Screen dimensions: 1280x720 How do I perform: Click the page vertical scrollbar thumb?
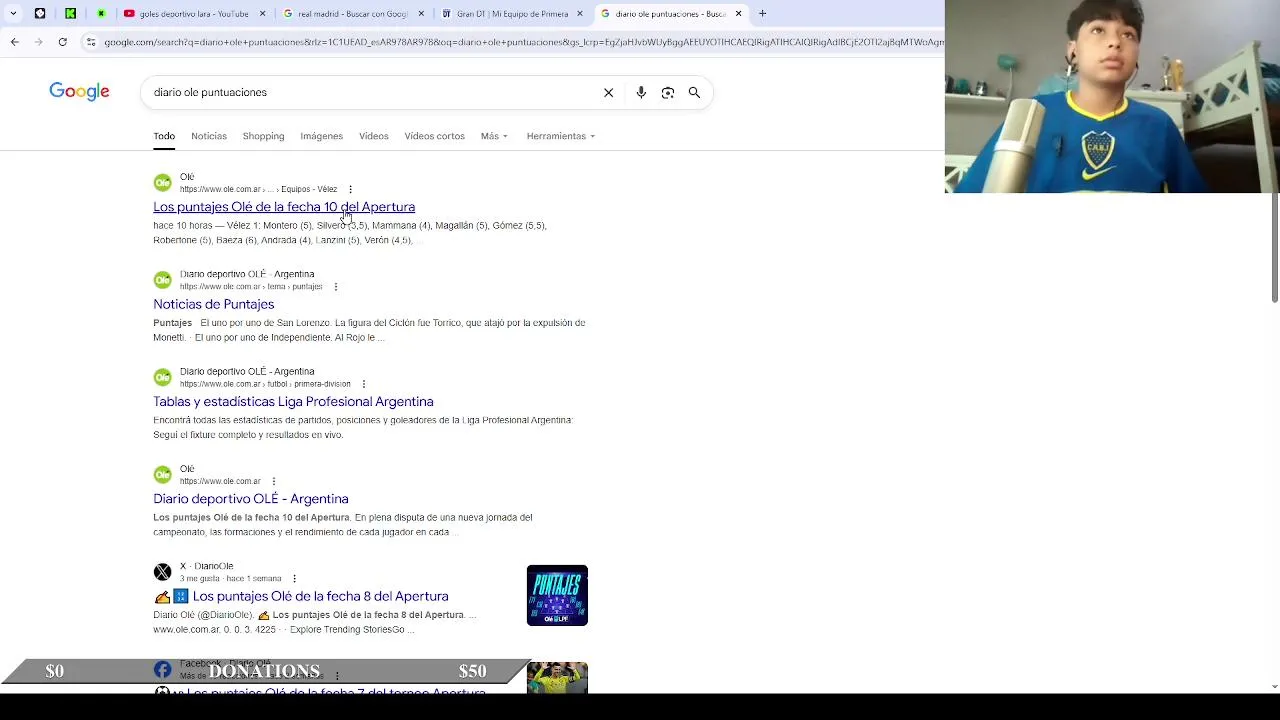click(1274, 248)
